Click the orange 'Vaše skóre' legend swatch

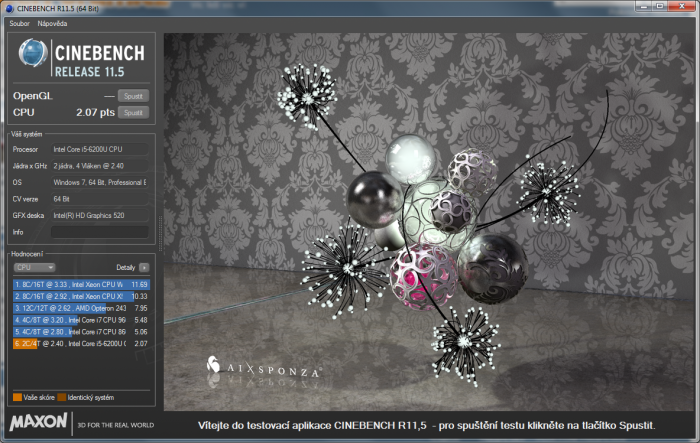coord(17,398)
